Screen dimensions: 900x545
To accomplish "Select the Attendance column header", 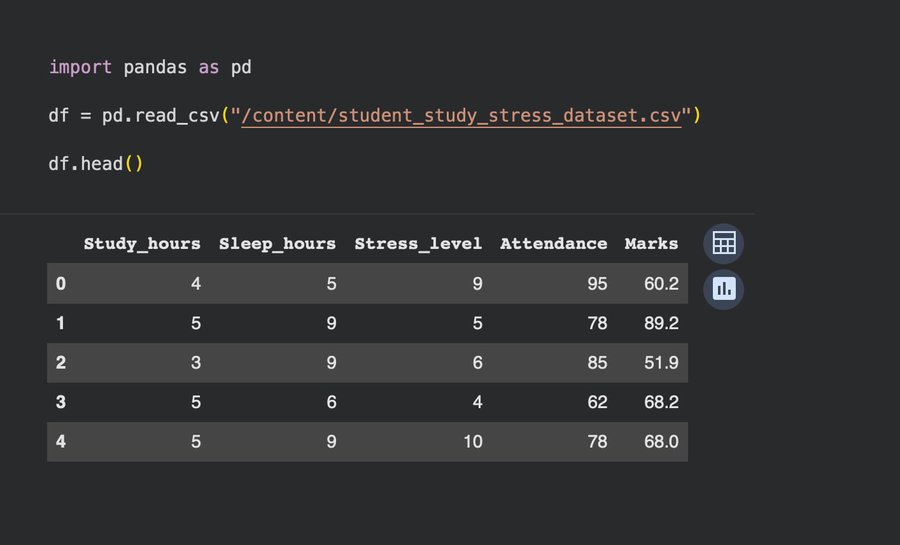I will click(553, 243).
